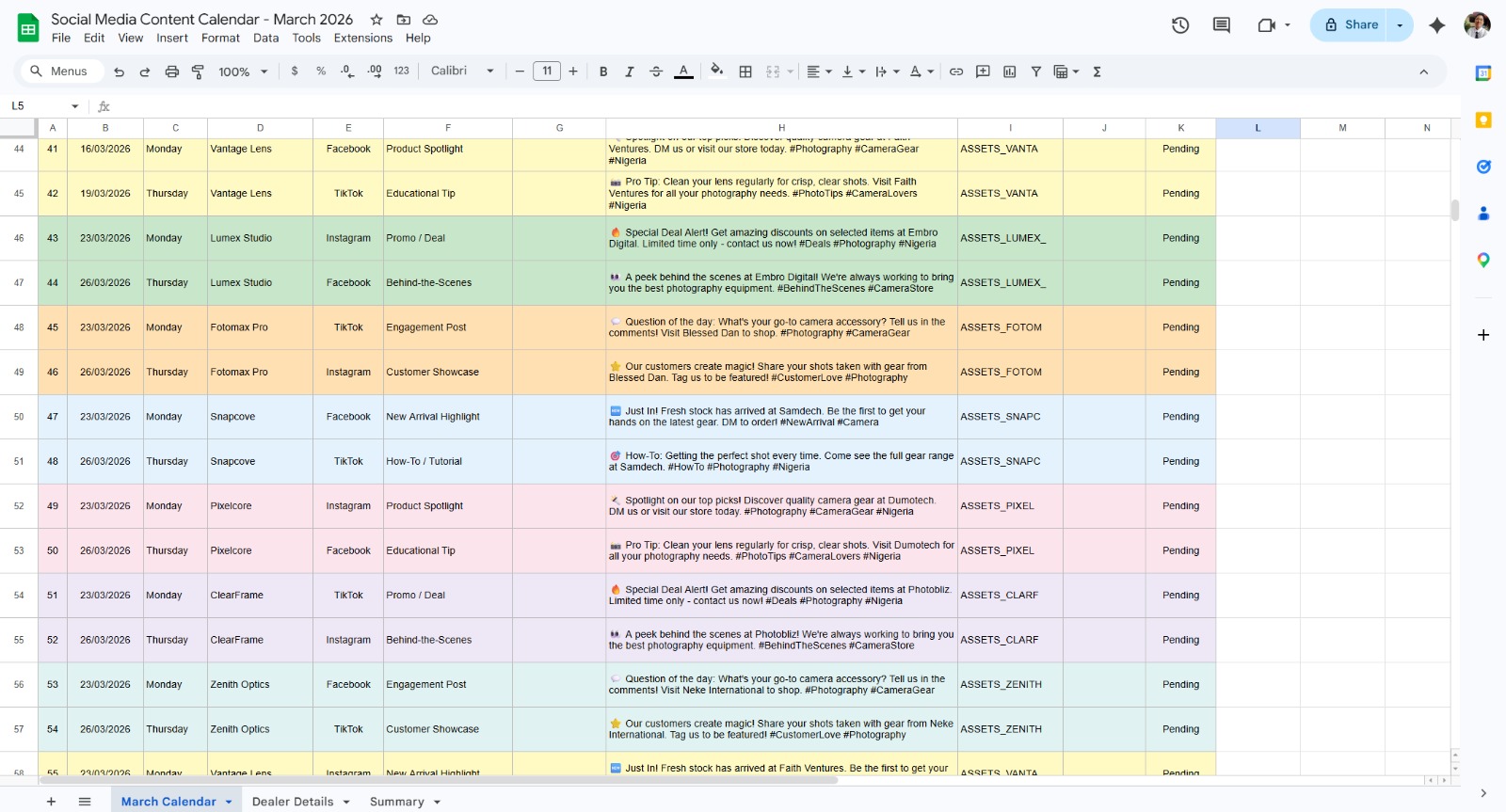The height and width of the screenshot is (812, 1506).
Task: Open Contacts side panel
Action: [1483, 214]
